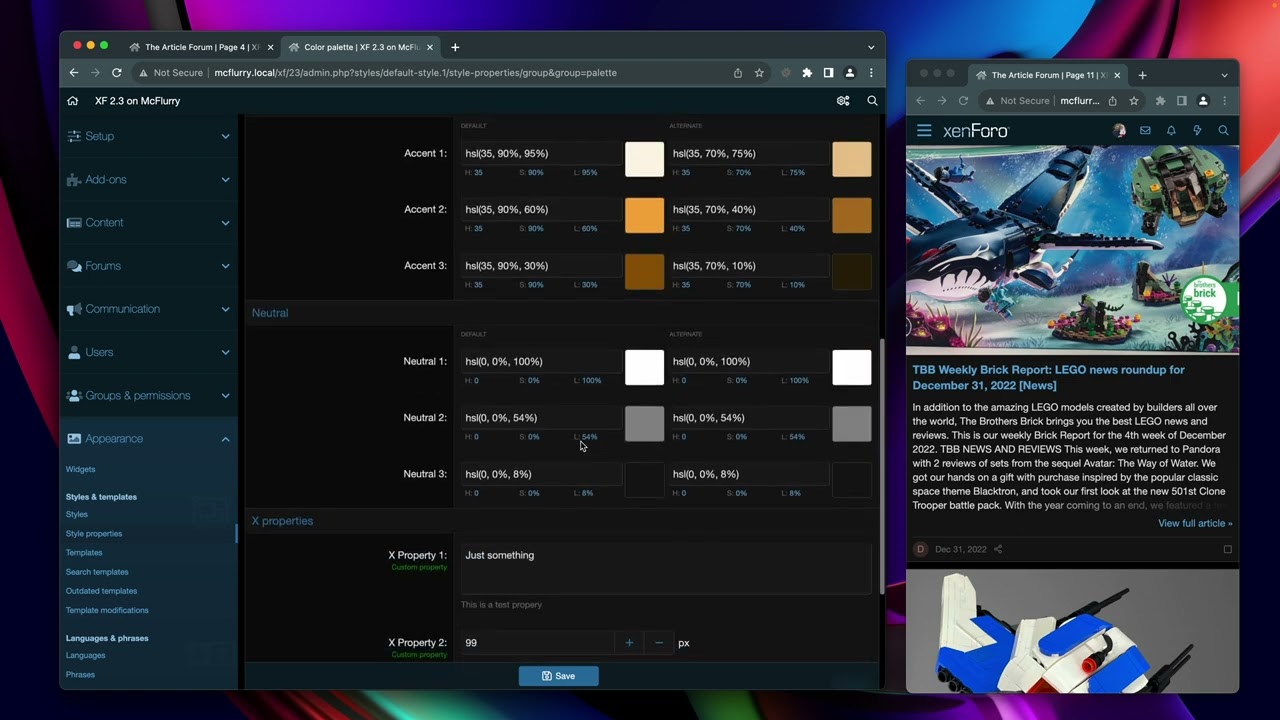This screenshot has width=1280, height=720.
Task: Reload the Article Forum page in right window
Action: click(x=963, y=101)
